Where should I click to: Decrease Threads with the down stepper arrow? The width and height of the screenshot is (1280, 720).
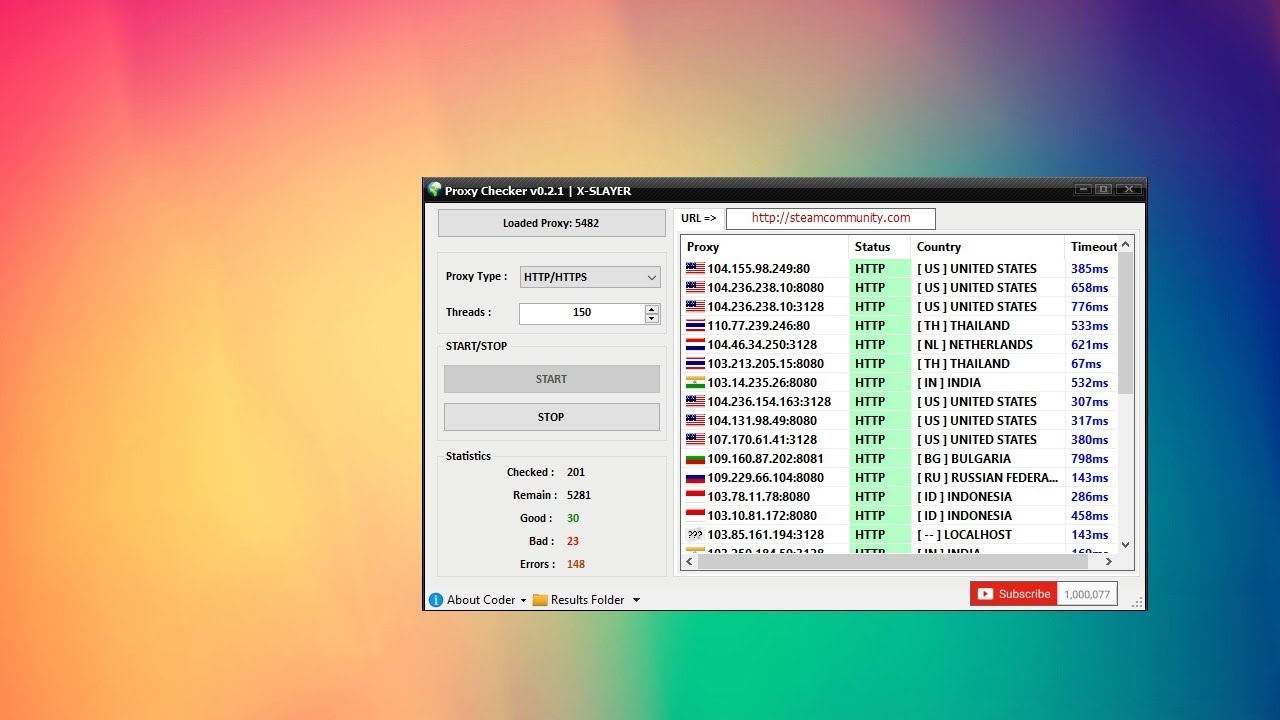pos(652,318)
